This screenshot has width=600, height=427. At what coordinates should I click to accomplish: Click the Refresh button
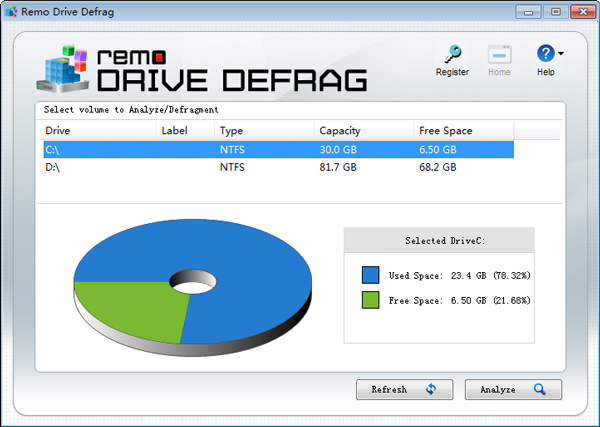point(404,390)
